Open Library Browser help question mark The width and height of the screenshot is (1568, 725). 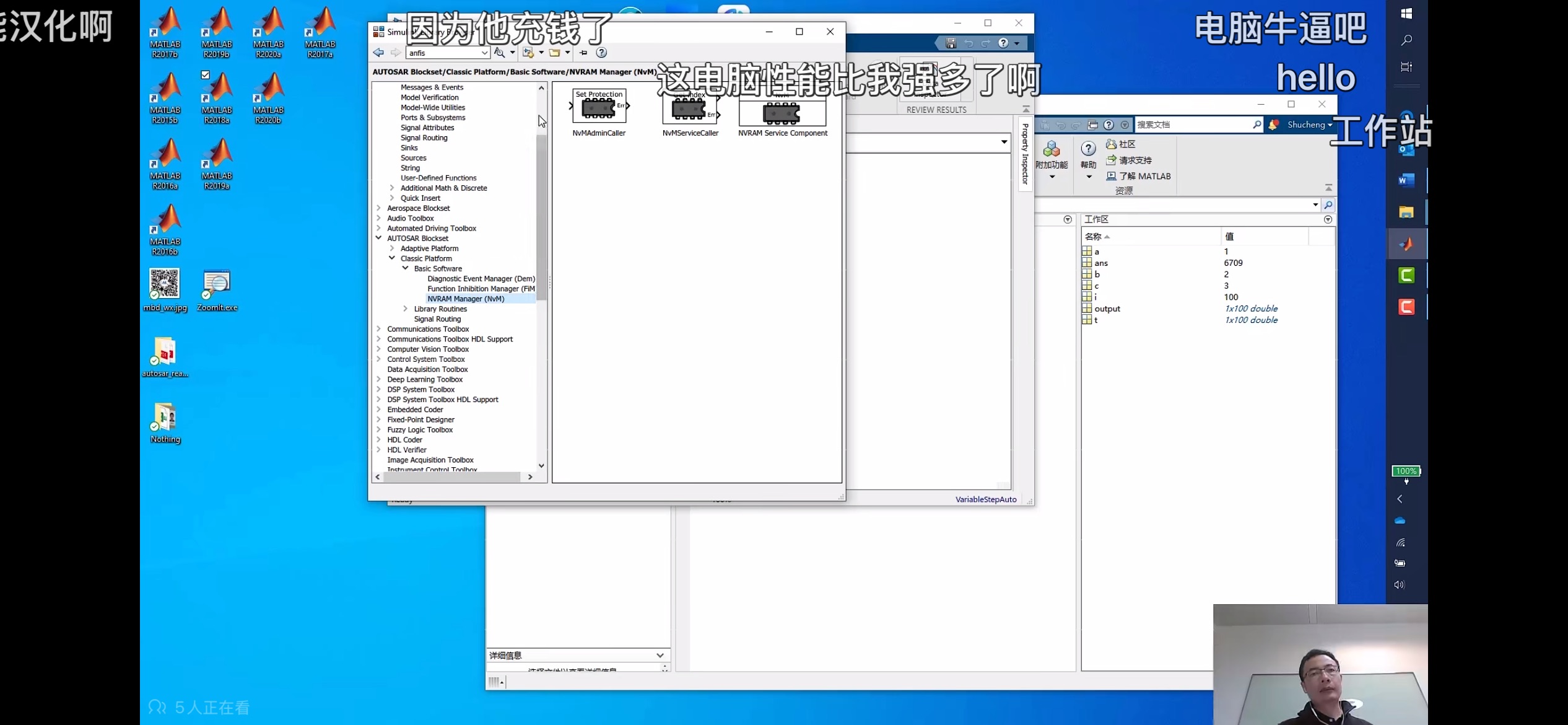click(x=601, y=53)
